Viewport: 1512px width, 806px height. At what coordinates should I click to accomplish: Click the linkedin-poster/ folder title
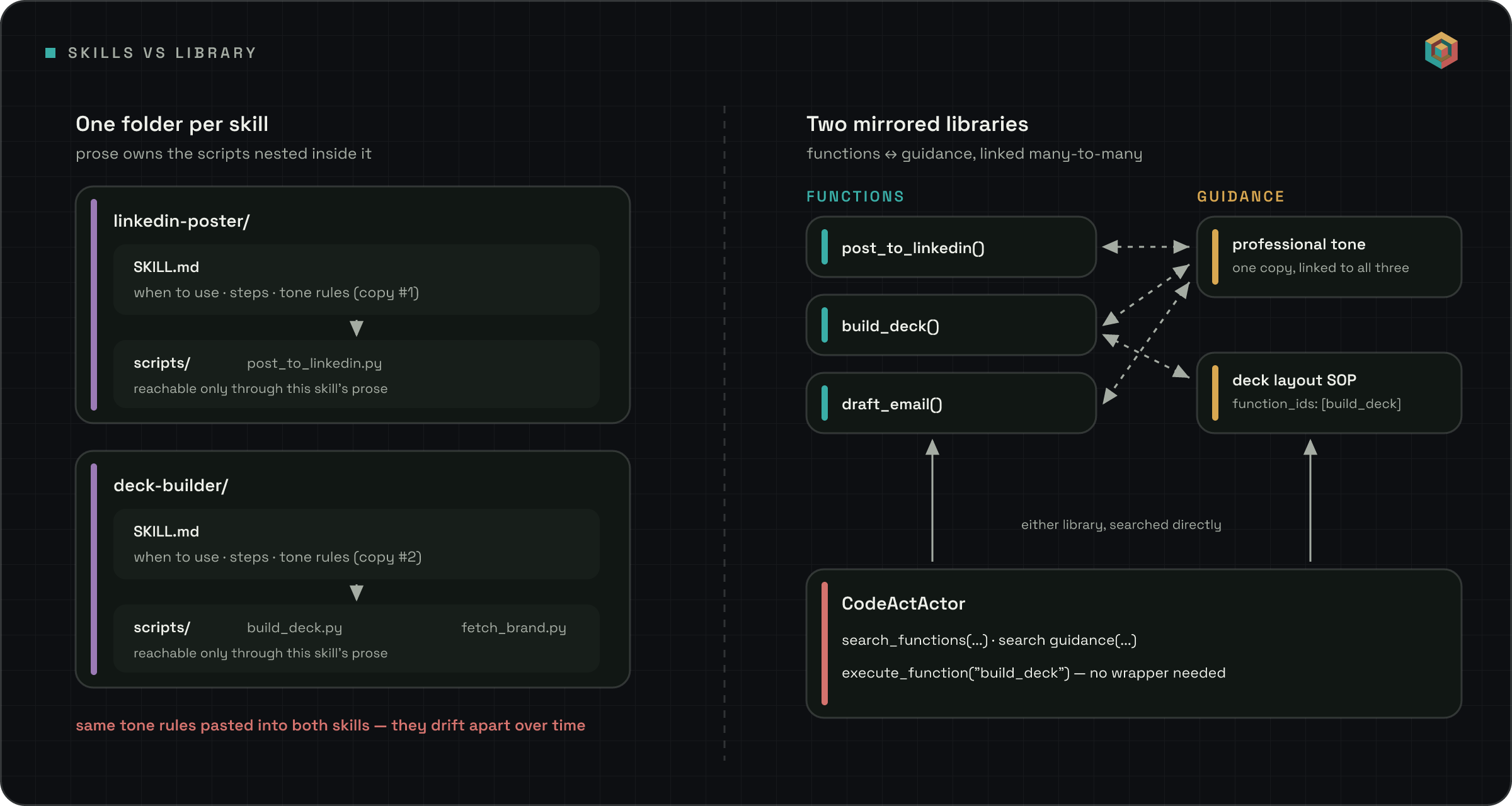point(181,221)
